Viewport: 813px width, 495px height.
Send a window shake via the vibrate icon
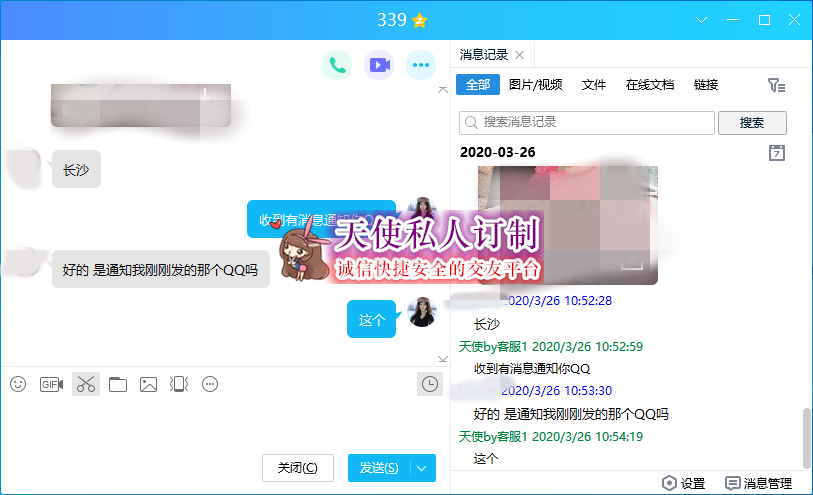(x=179, y=384)
